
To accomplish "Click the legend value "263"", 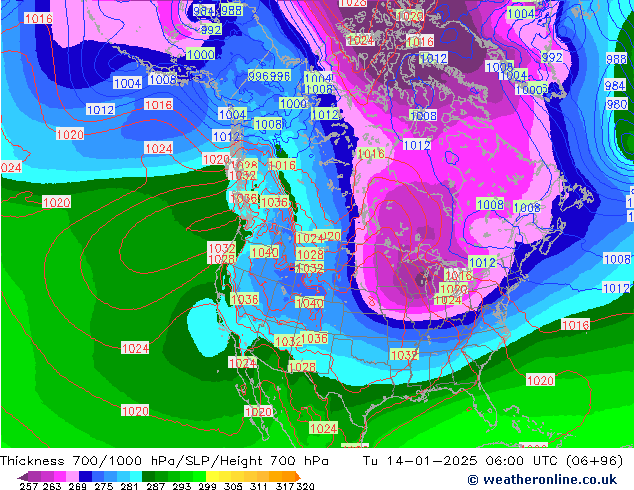I will (x=52, y=486).
